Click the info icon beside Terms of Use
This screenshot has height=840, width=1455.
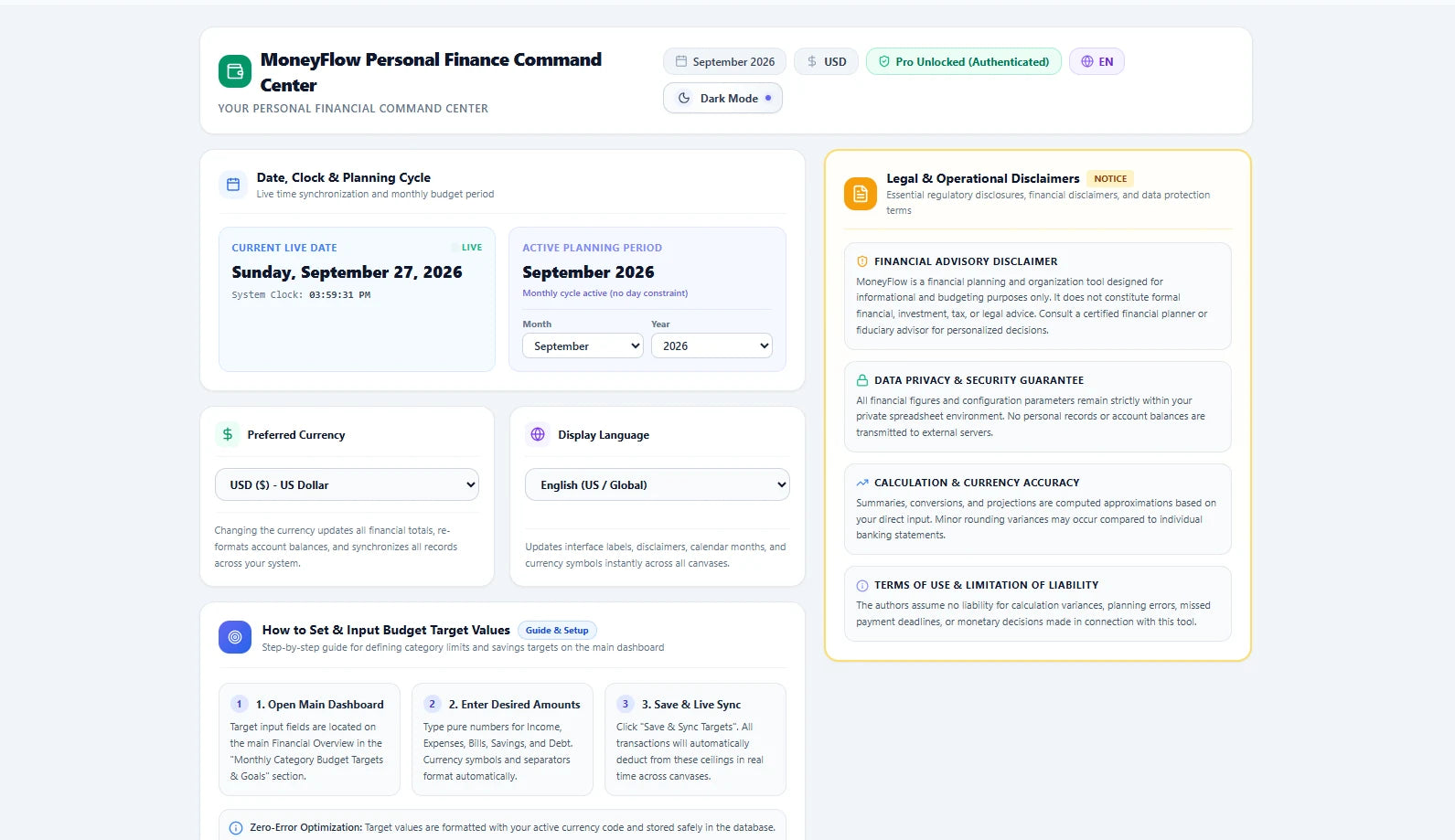tap(862, 585)
